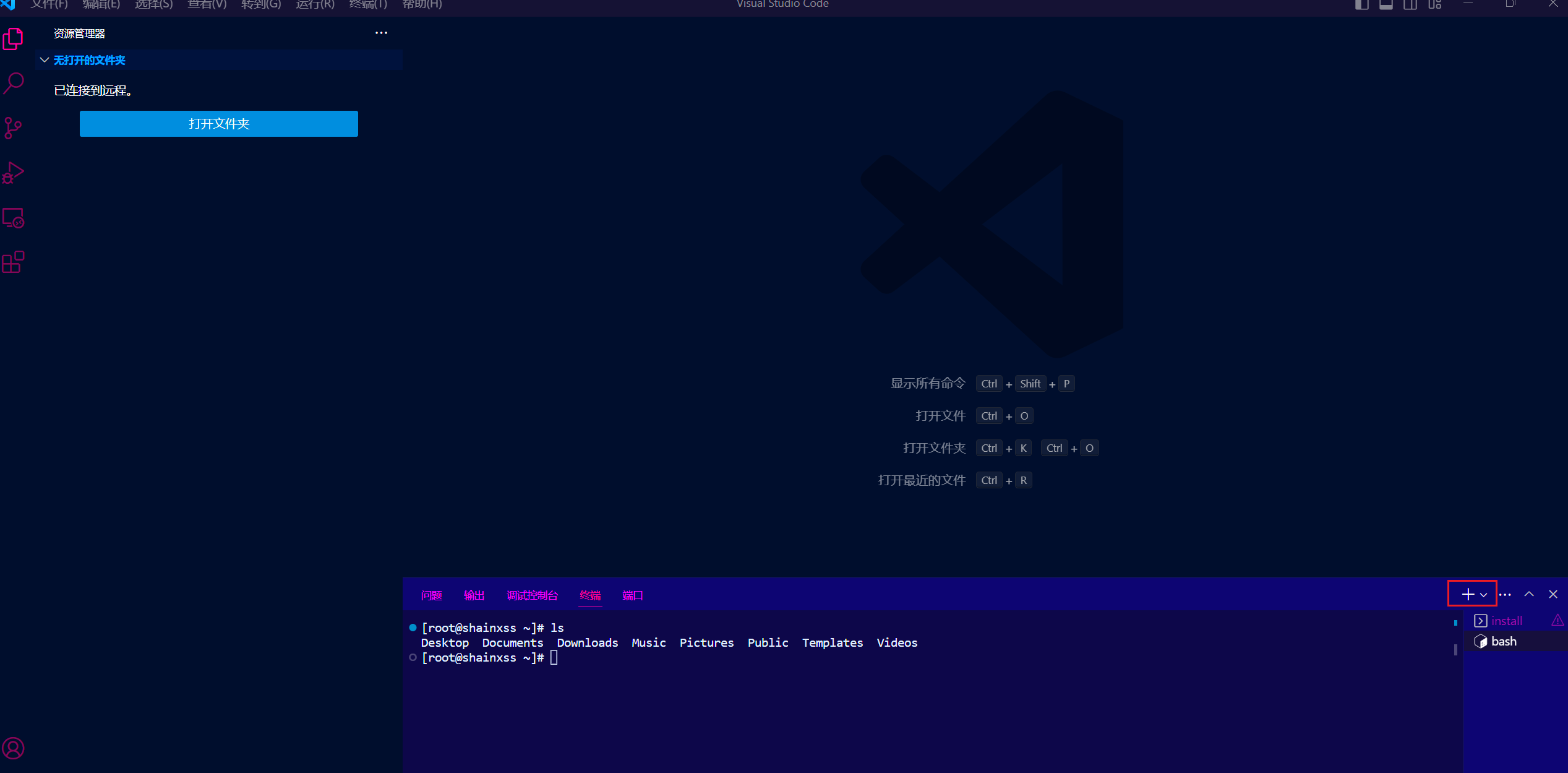
Task: Open the terminal panel more actions ellipsis
Action: click(x=1505, y=594)
